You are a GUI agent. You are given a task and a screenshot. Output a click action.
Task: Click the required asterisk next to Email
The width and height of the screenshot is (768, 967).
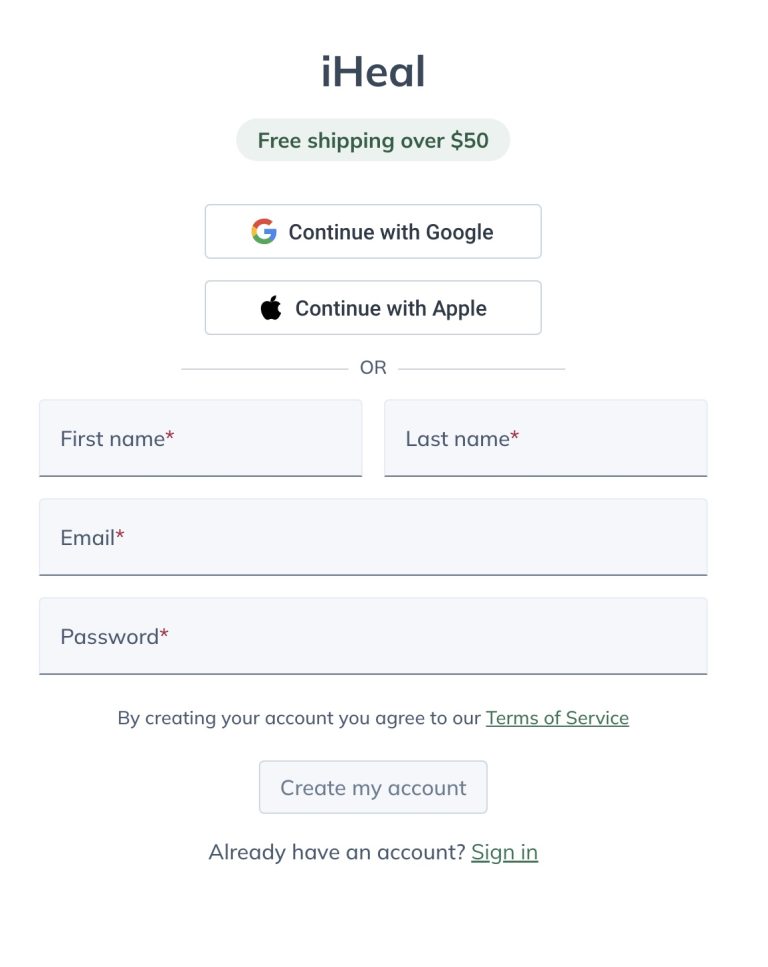(x=120, y=536)
